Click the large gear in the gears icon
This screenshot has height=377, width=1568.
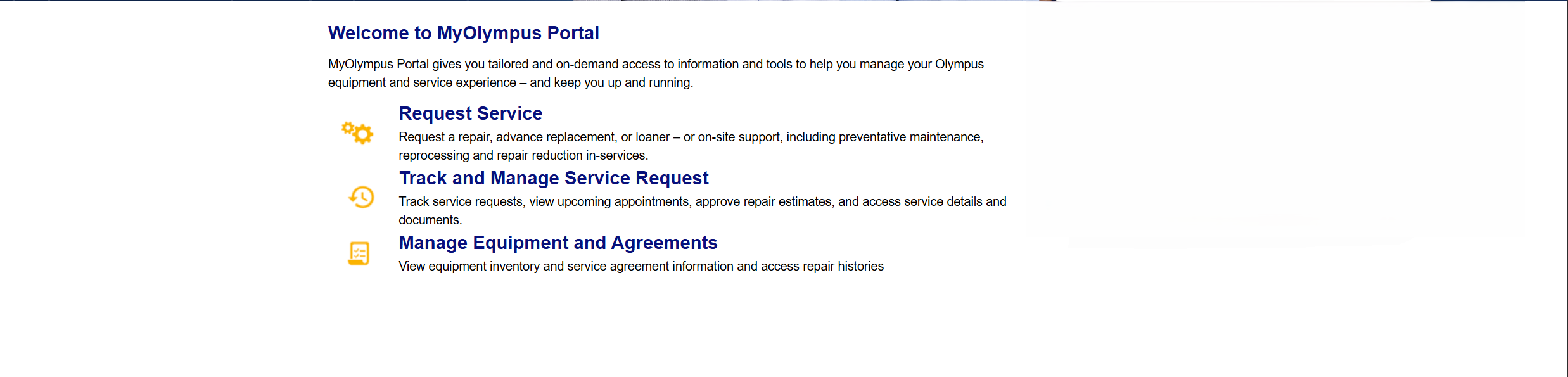coord(363,134)
